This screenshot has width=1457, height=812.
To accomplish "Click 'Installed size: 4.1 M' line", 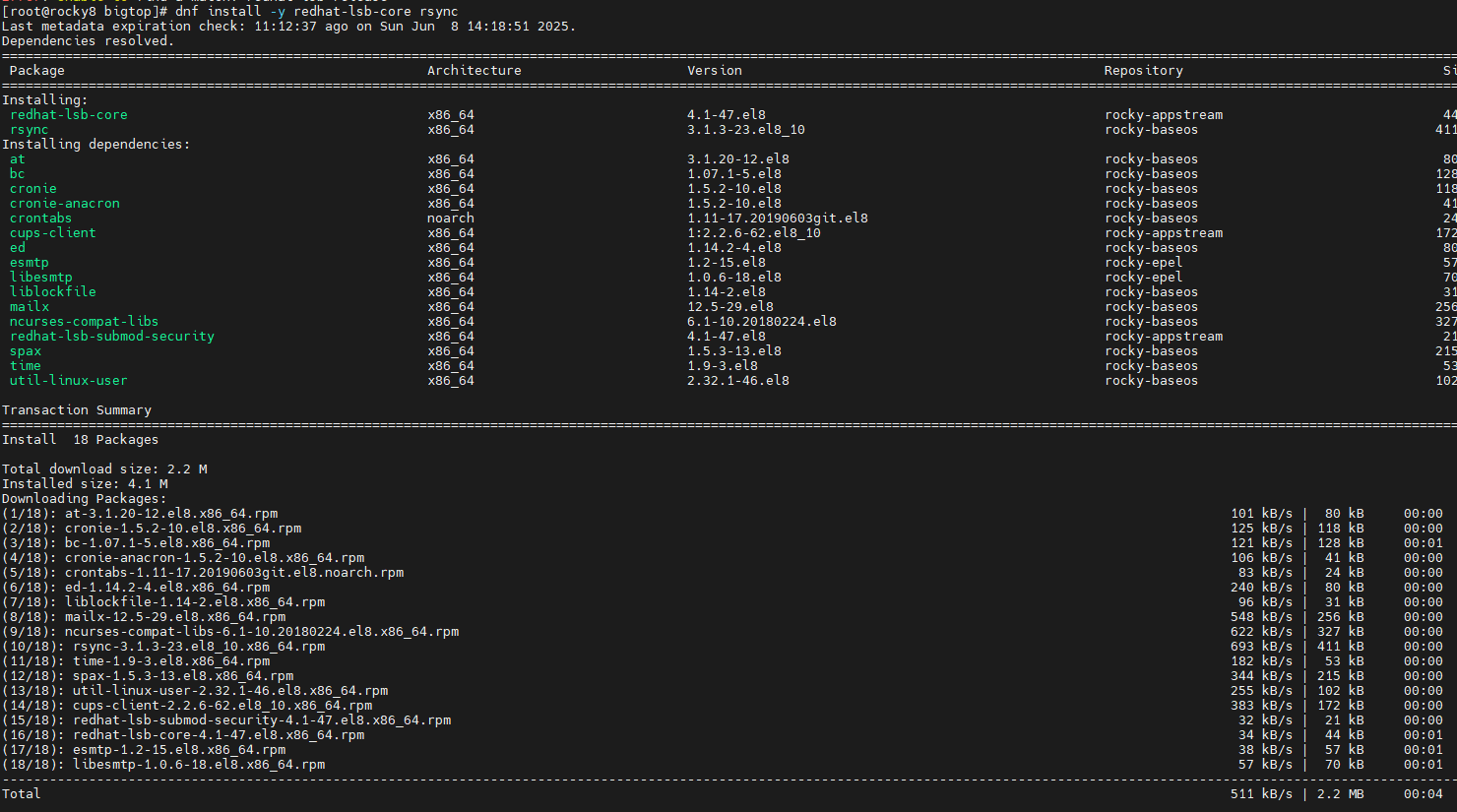I will tap(85, 484).
